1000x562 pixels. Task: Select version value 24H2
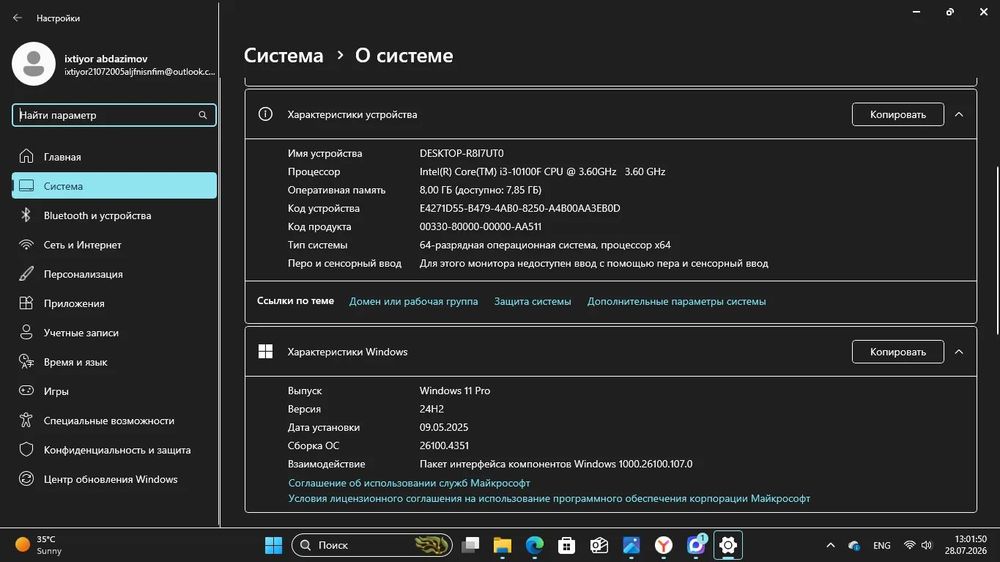432,409
